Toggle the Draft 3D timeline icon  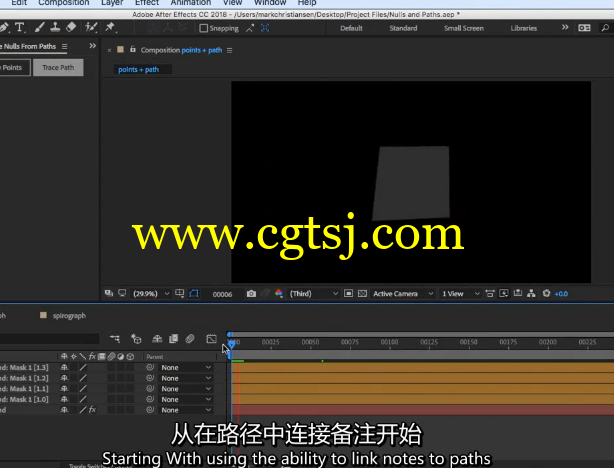(x=136, y=338)
